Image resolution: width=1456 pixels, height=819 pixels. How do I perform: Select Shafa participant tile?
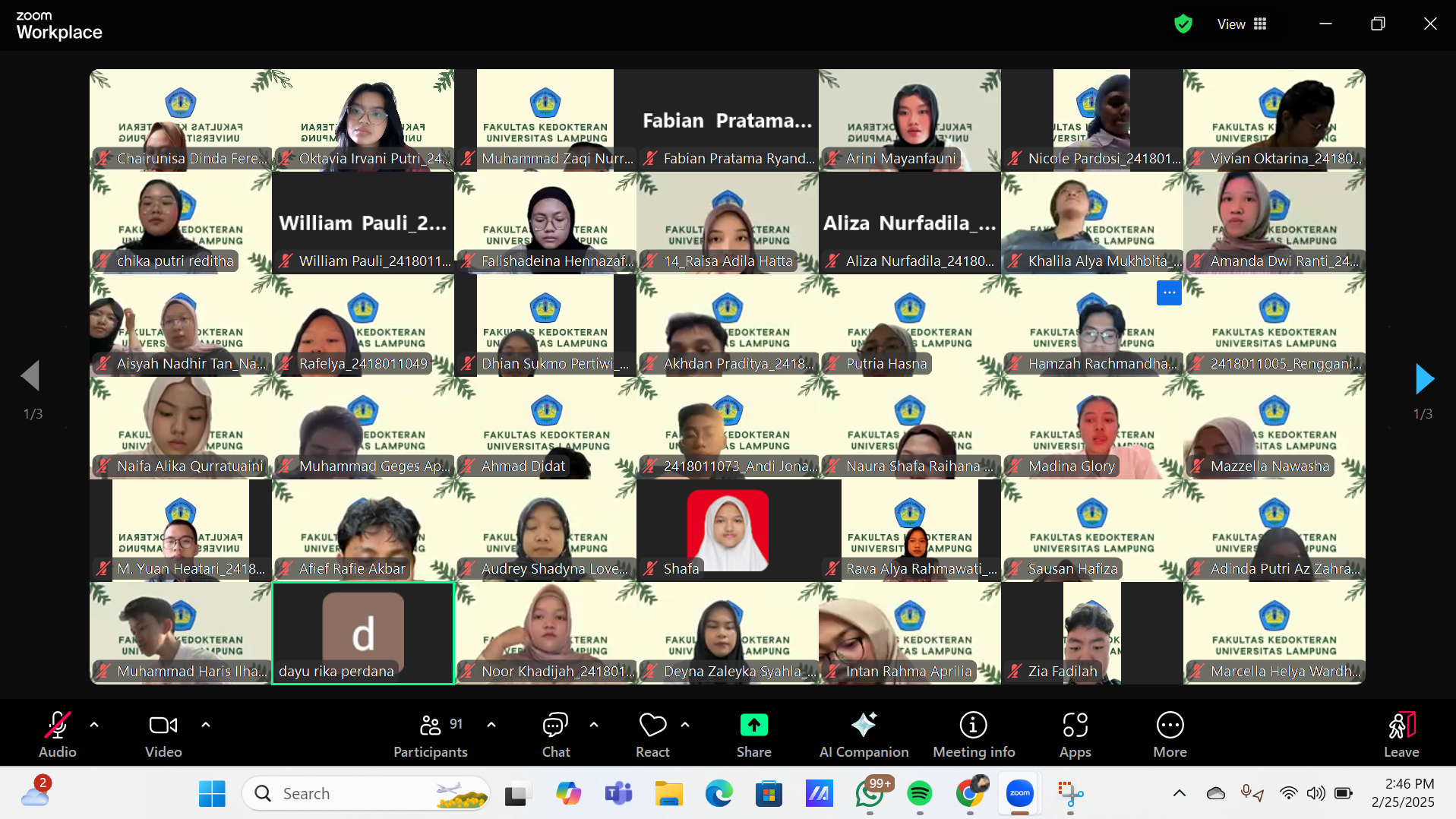(x=728, y=530)
